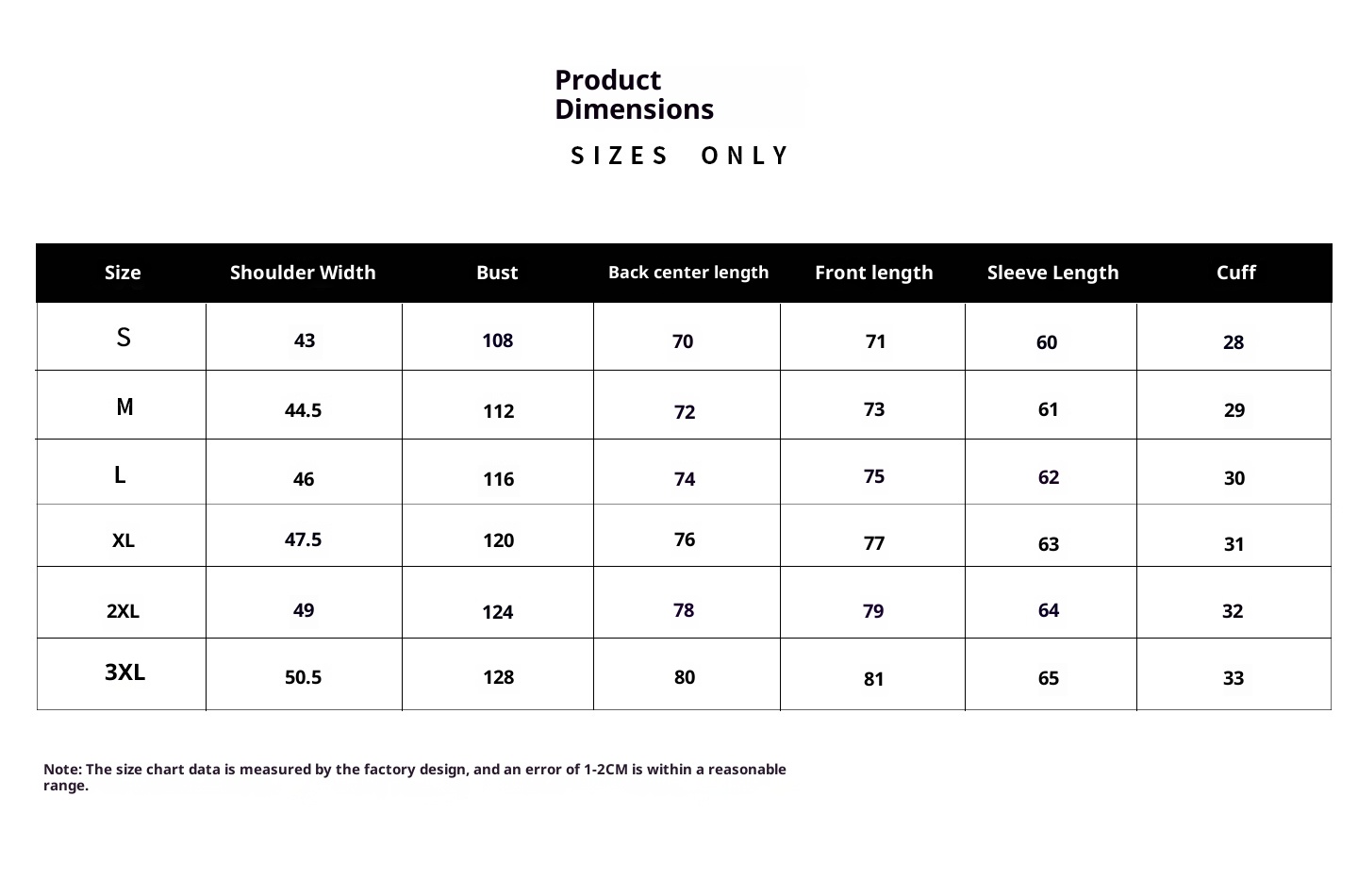This screenshot has width=1358, height=896.
Task: Click the Bust column header
Action: (x=497, y=273)
